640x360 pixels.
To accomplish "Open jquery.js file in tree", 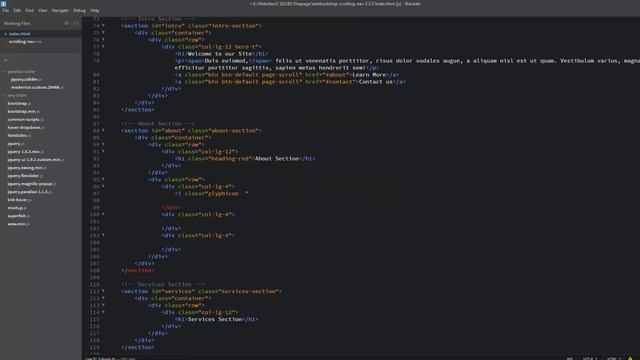I will 16,144.
